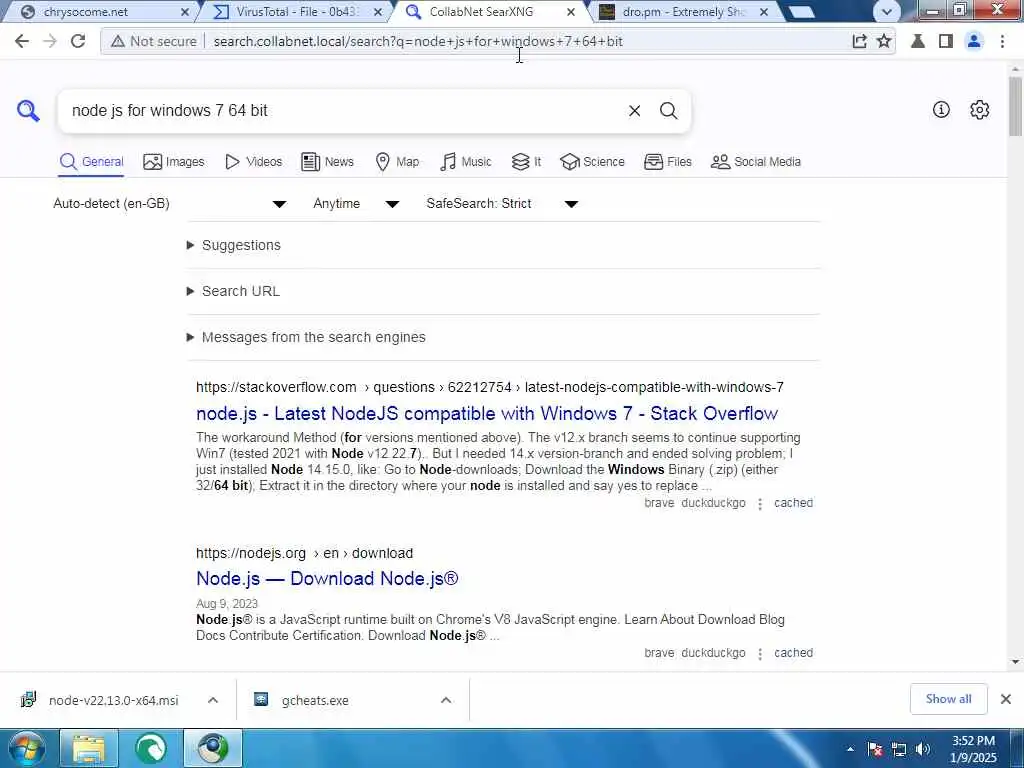The width and height of the screenshot is (1024, 768).
Task: Switch to the VirusTotal tab
Action: (x=297, y=12)
